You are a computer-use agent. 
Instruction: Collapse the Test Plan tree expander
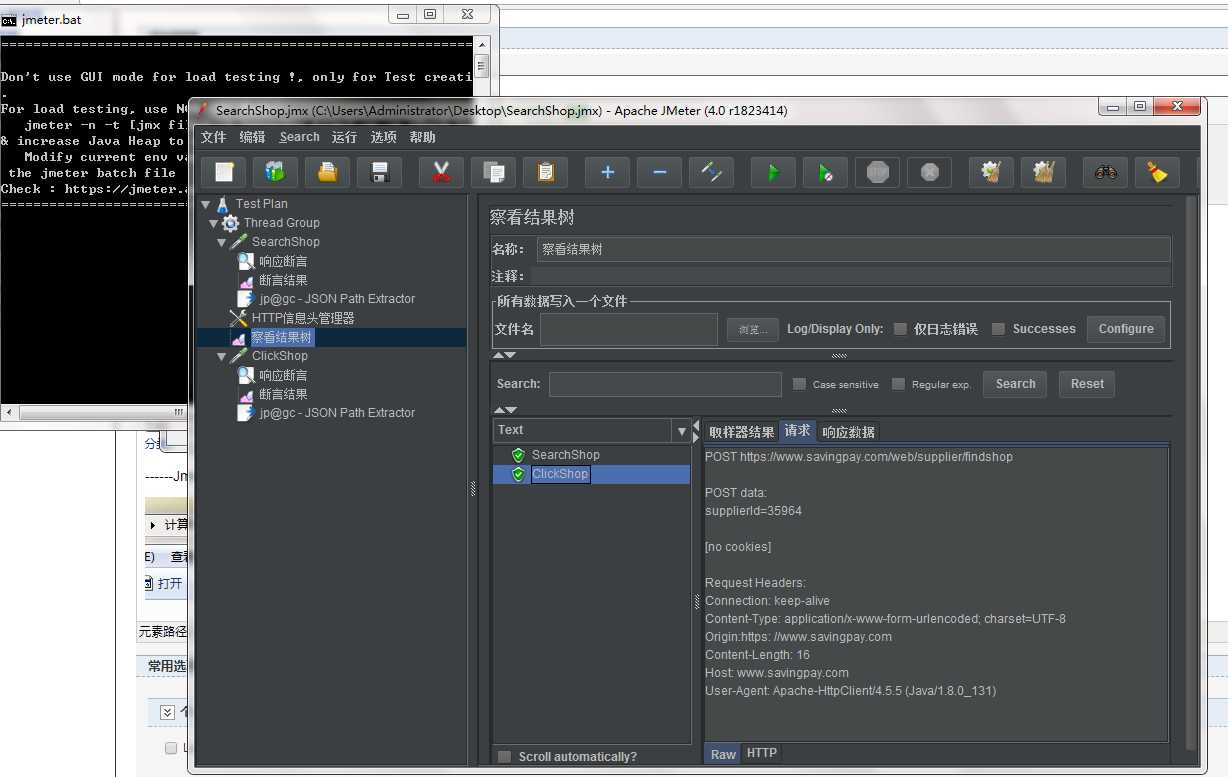pyautogui.click(x=206, y=204)
